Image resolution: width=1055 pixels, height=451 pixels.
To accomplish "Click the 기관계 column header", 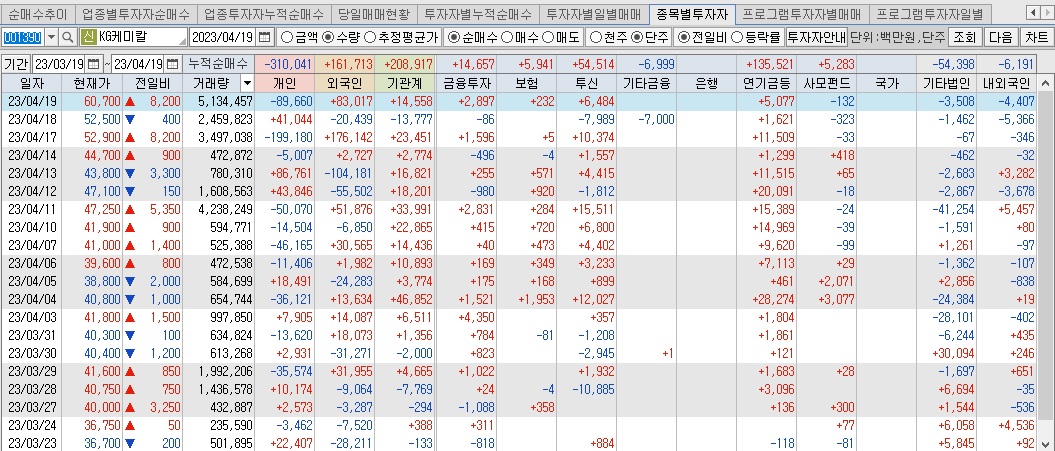I will click(404, 84).
